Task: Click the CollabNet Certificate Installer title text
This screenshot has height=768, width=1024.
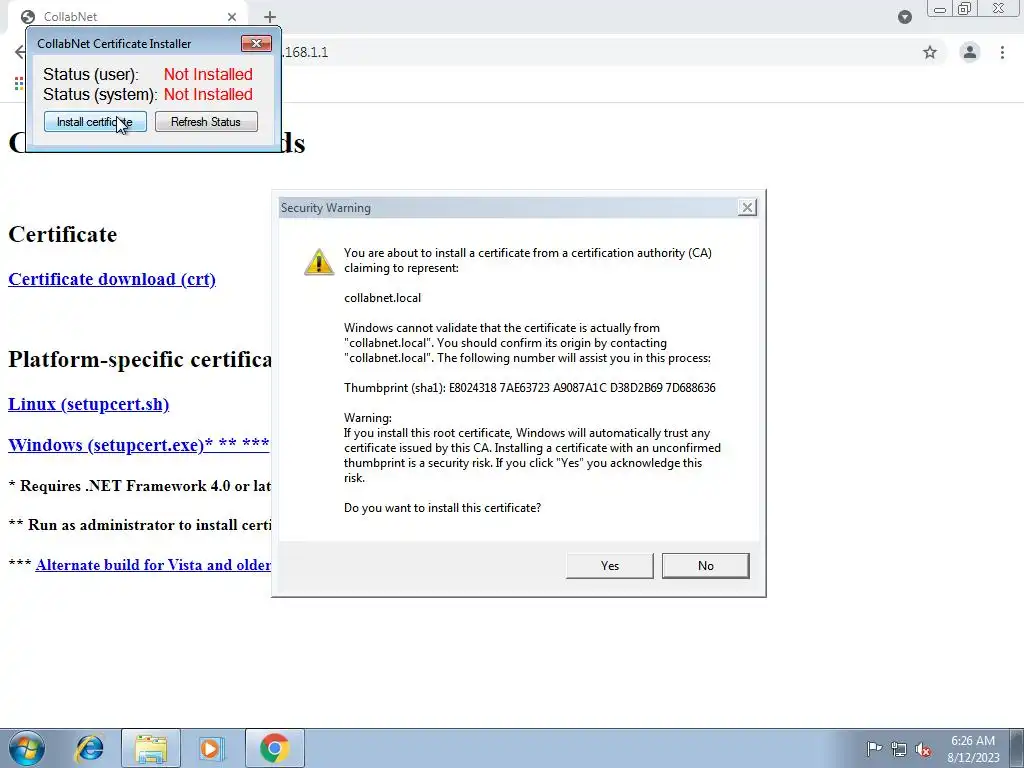Action: [x=114, y=44]
